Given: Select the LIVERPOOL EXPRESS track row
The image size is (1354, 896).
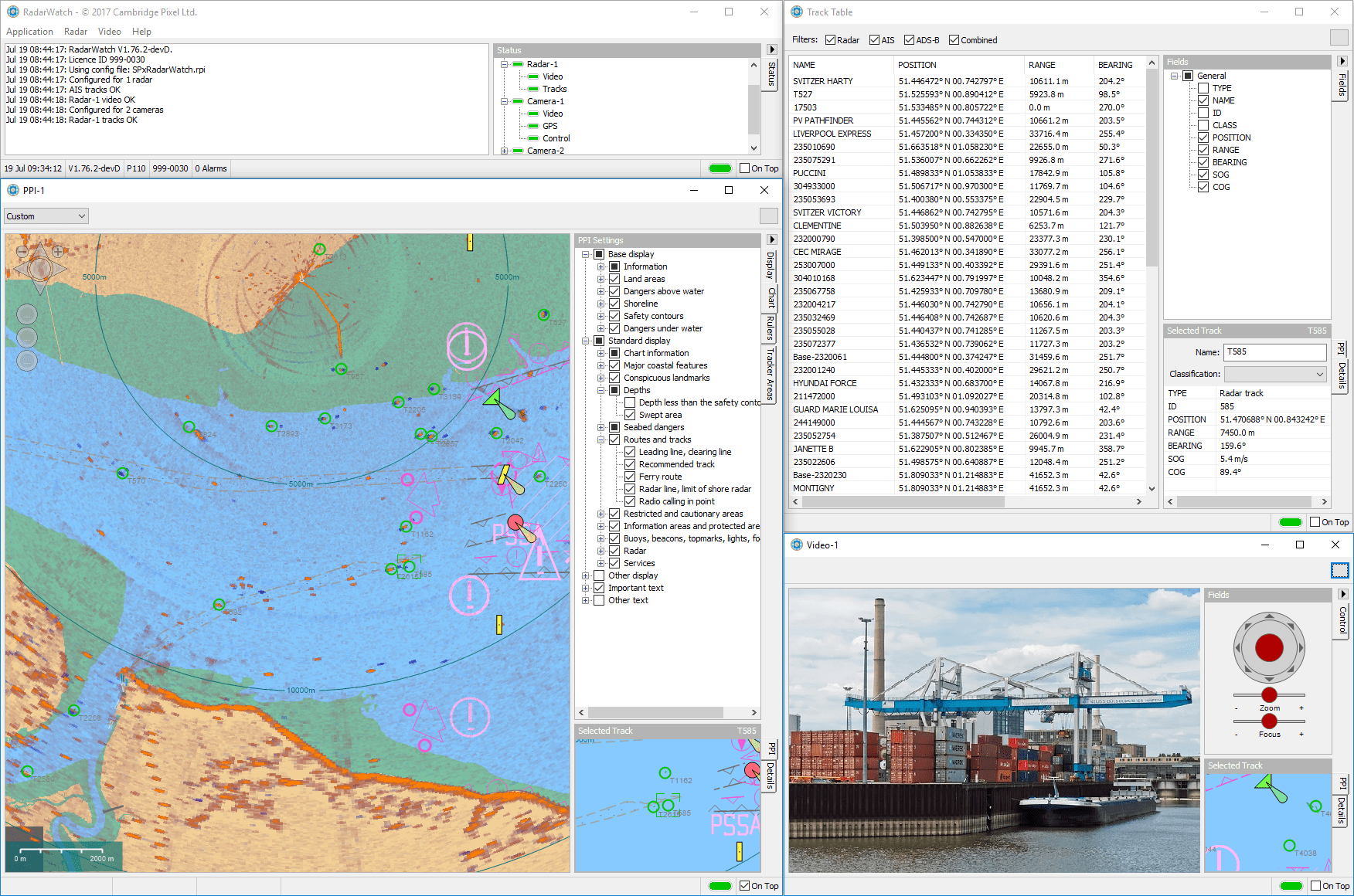Looking at the screenshot, I should pos(832,134).
